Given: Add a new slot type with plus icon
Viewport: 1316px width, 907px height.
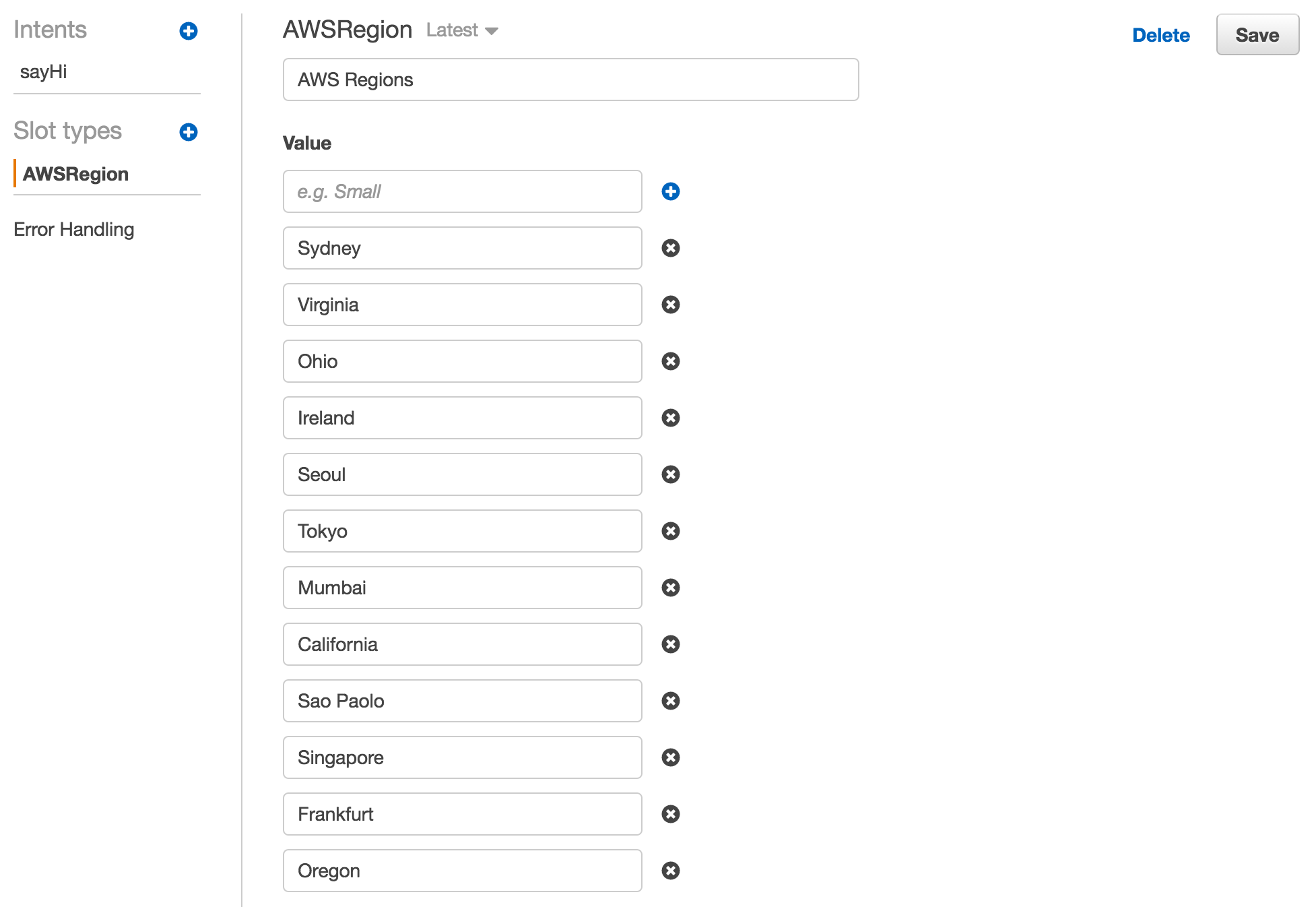Looking at the screenshot, I should [189, 132].
